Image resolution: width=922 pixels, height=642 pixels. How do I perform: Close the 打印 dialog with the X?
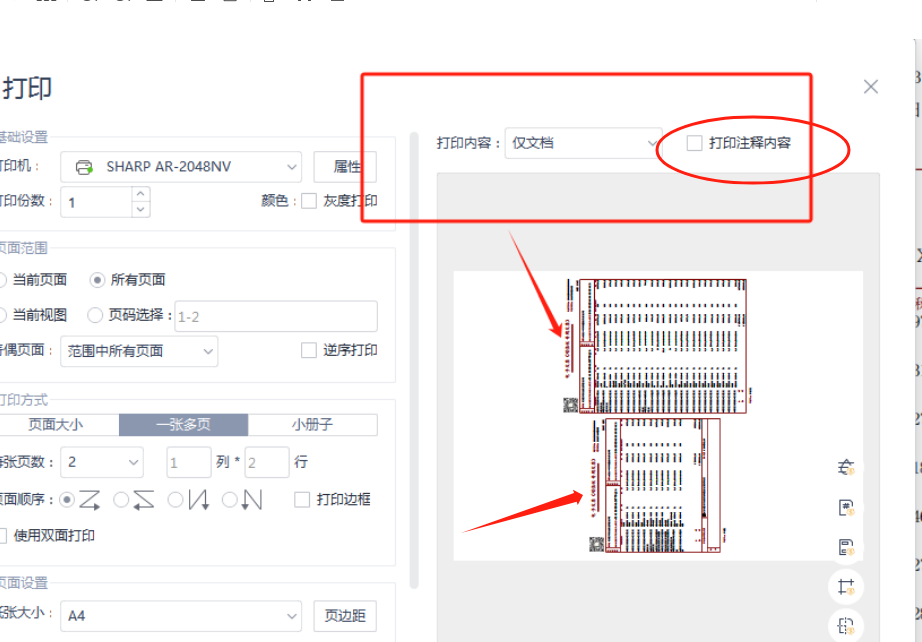pos(871,87)
